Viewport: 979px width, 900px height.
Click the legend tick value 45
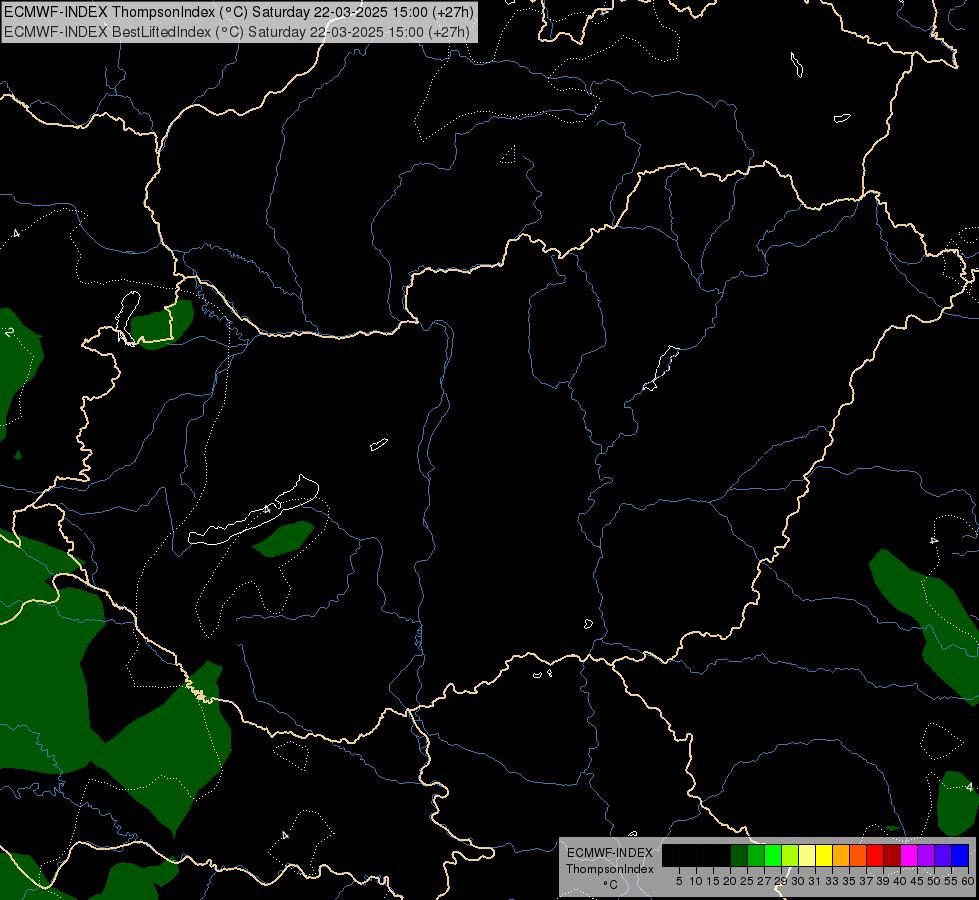[x=917, y=881]
